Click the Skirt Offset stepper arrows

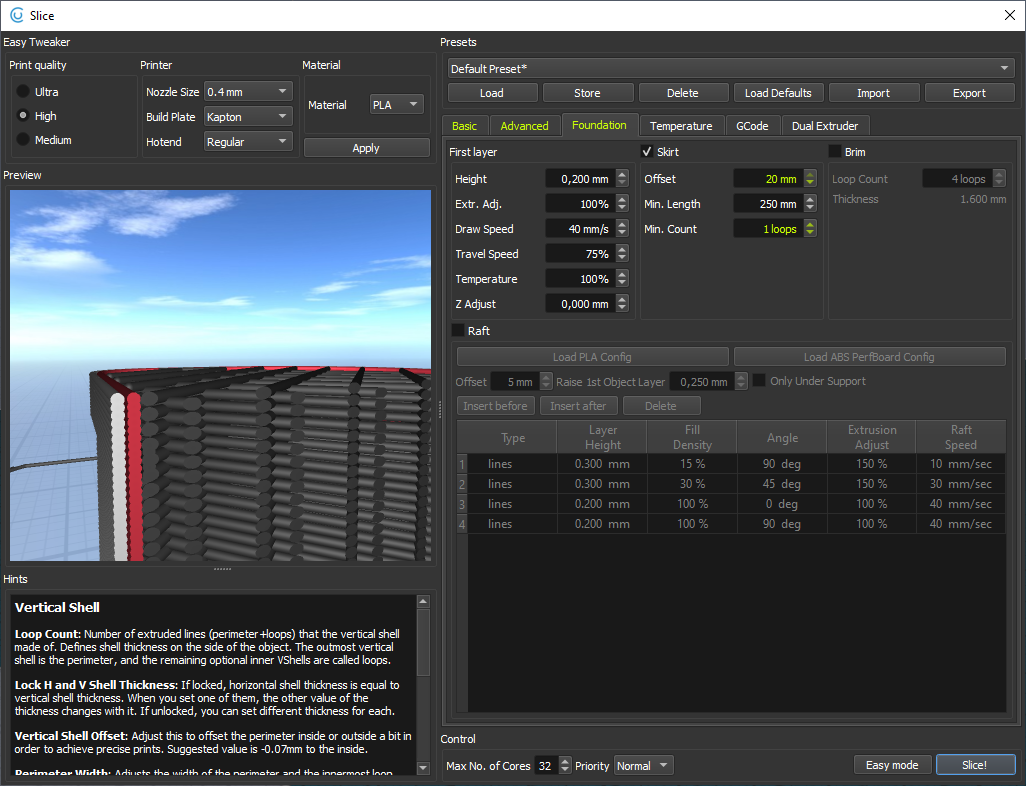810,179
